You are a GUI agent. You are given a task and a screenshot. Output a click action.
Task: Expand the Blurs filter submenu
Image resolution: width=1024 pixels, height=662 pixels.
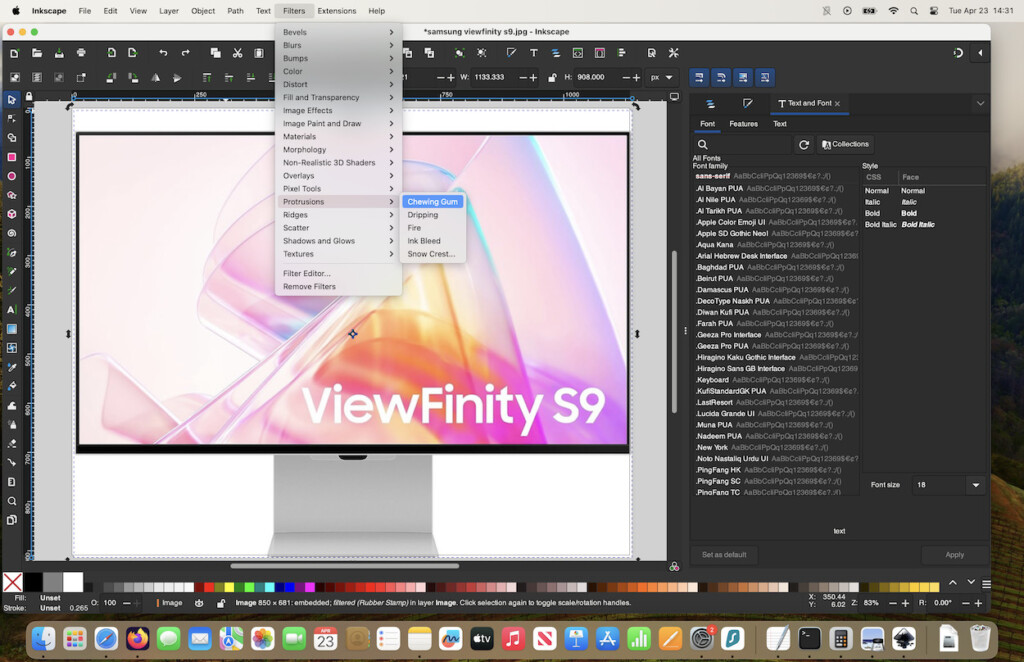[338, 45]
